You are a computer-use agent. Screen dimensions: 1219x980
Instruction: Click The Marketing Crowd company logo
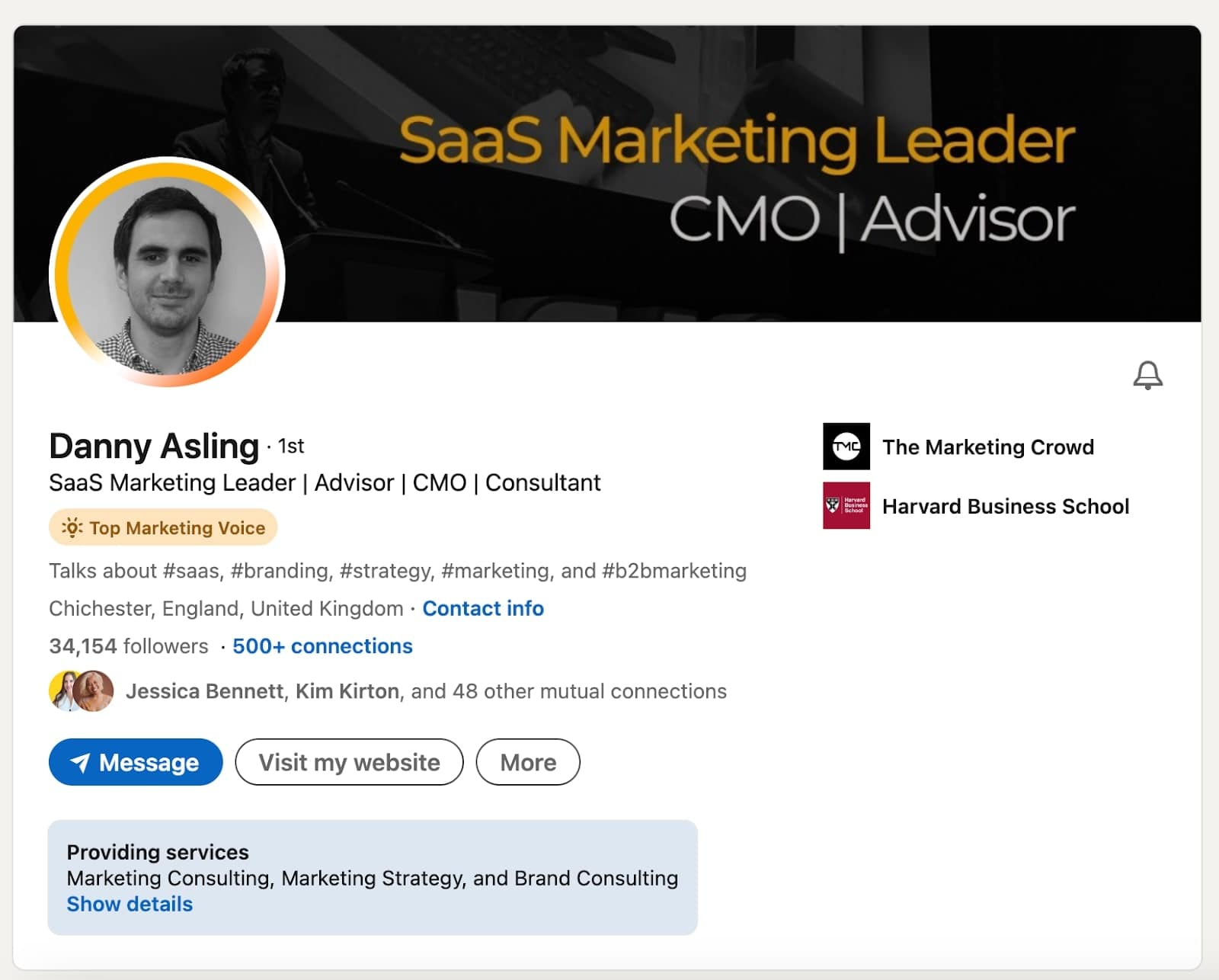coord(846,447)
